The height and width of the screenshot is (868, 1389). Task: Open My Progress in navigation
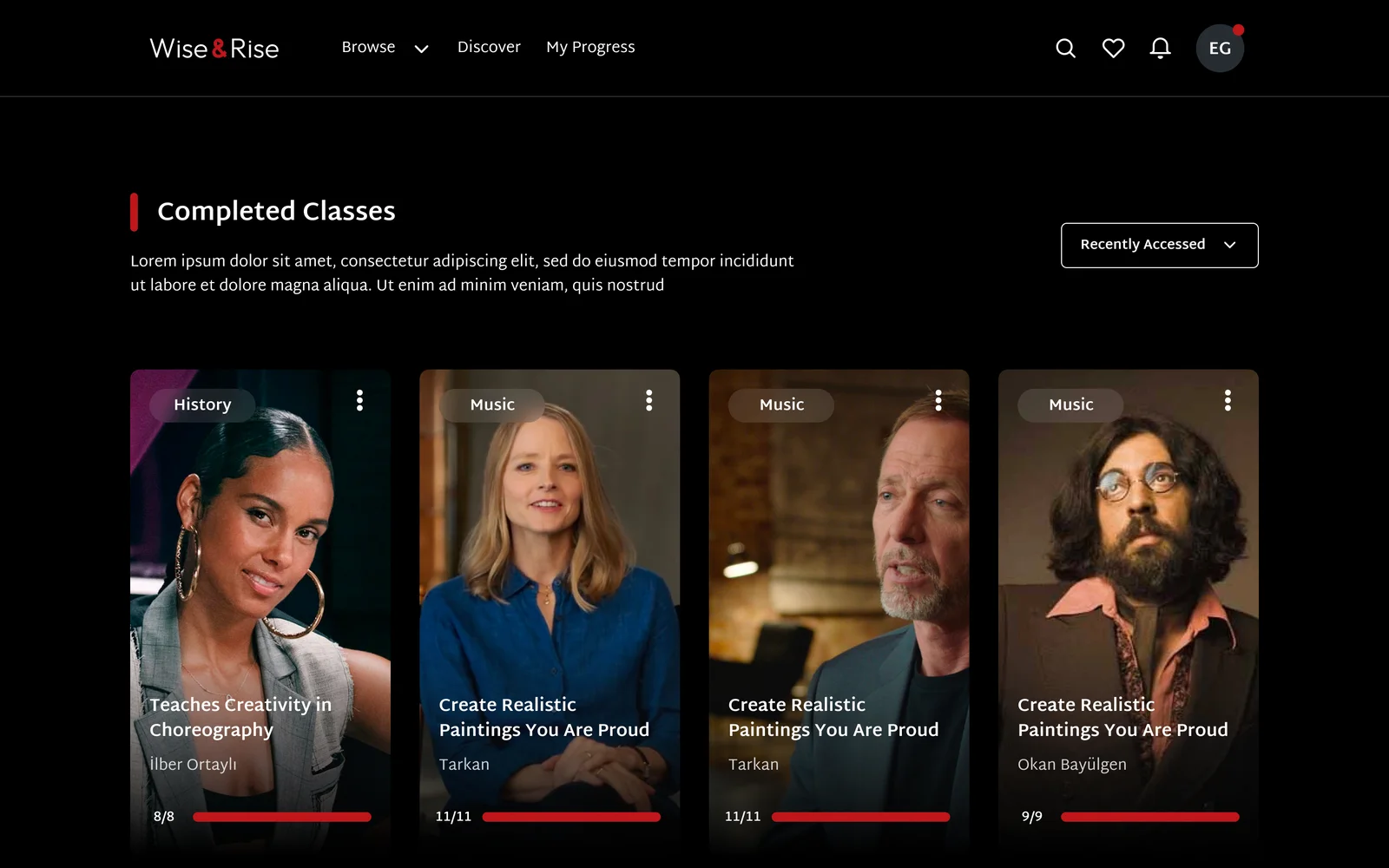click(x=590, y=48)
